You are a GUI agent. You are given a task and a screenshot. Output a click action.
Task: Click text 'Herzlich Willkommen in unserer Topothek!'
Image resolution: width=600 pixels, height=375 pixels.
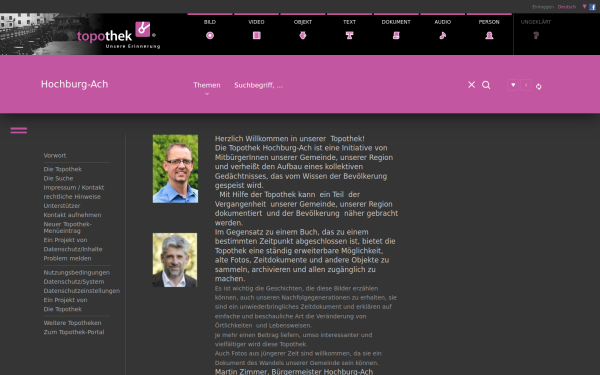[x=290, y=139]
